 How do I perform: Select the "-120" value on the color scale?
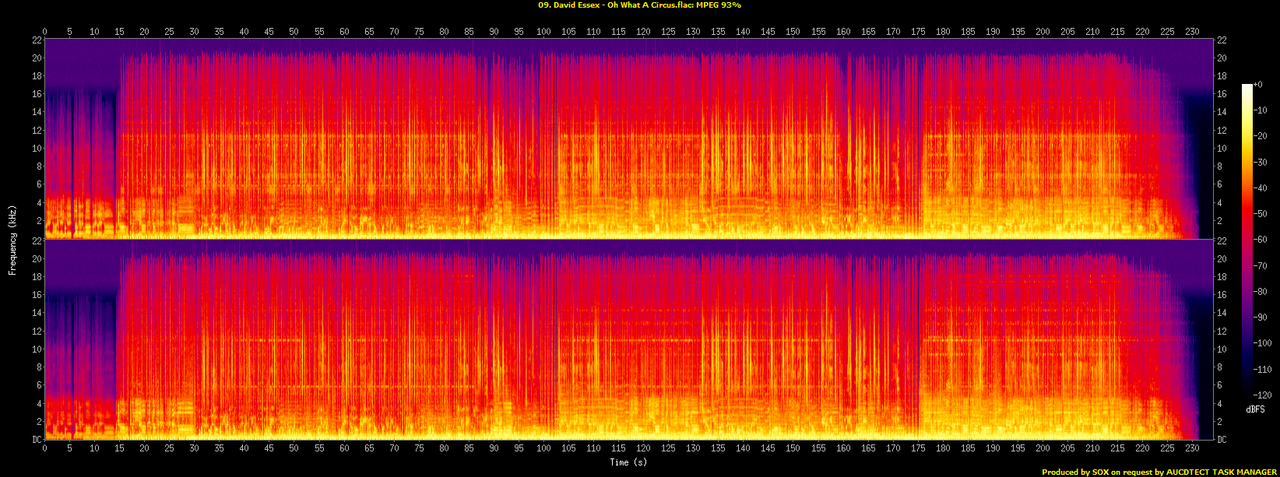pos(1263,397)
